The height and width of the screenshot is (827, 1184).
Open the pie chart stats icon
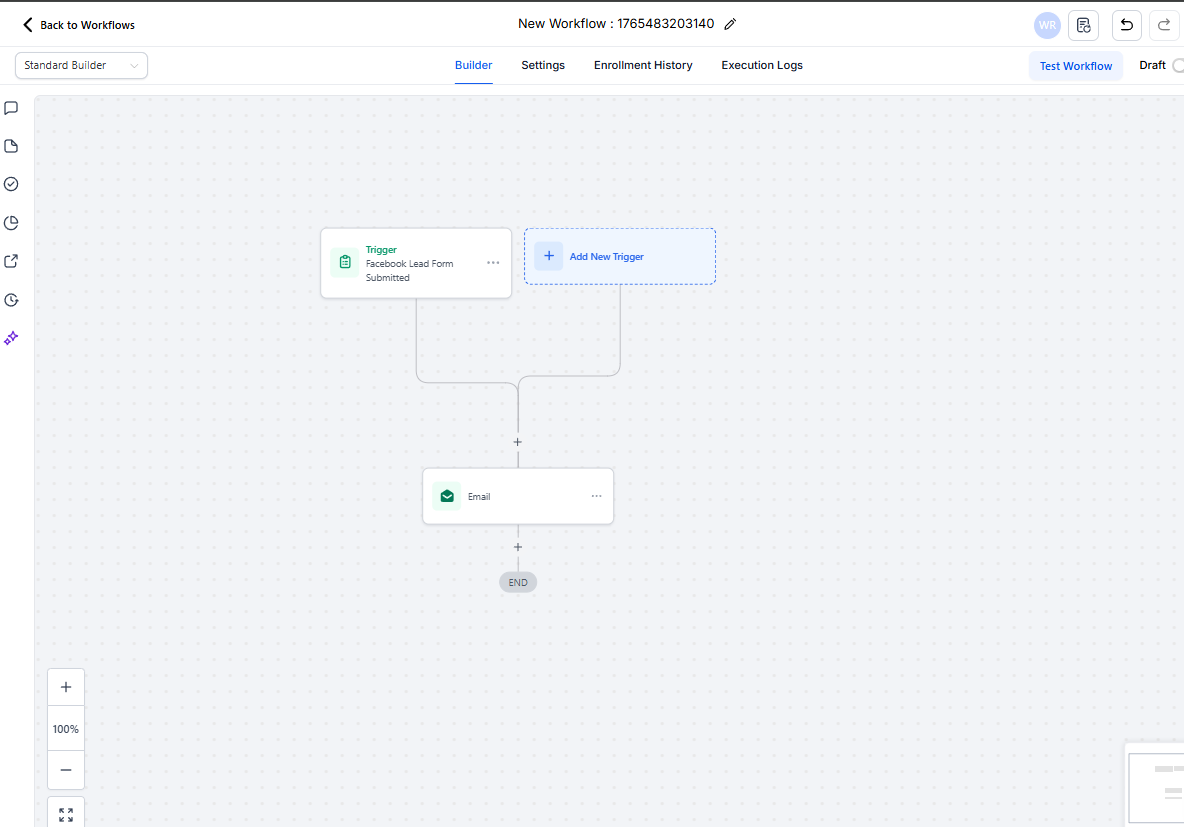pos(12,223)
